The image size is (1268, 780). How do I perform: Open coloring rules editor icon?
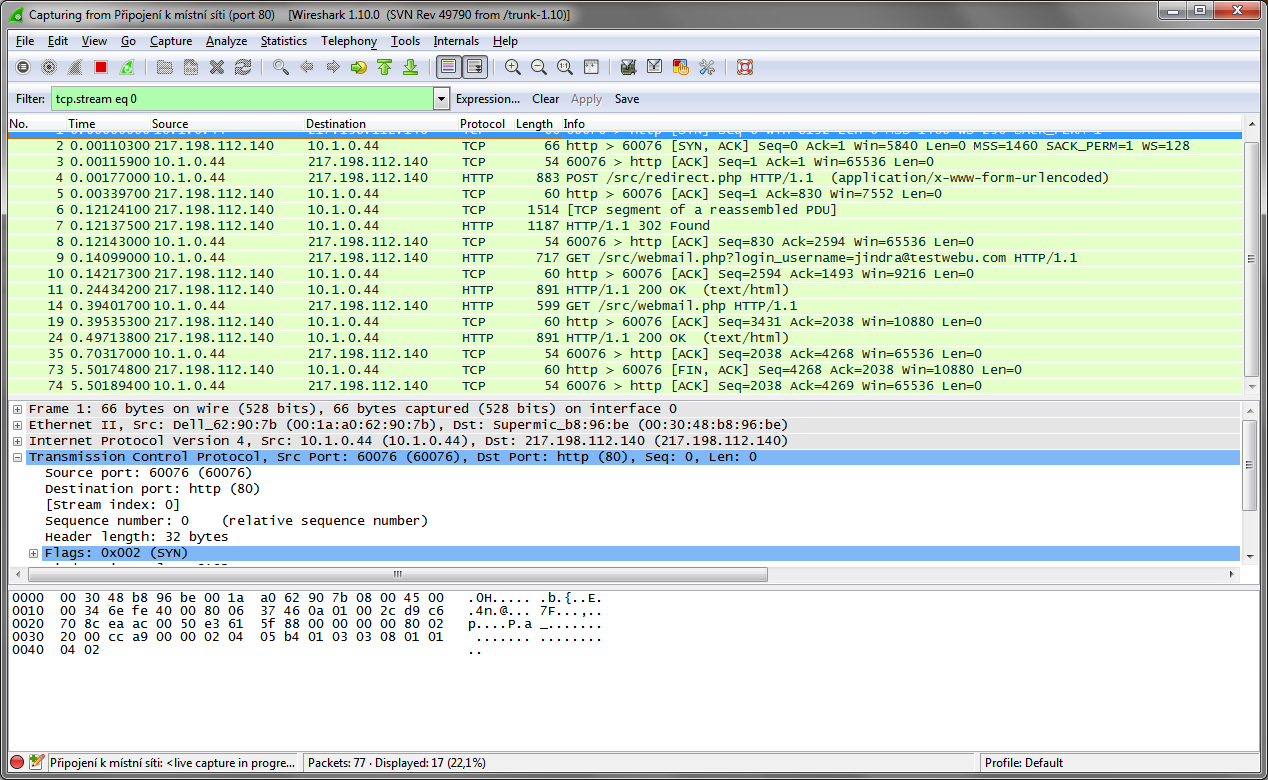[x=681, y=67]
